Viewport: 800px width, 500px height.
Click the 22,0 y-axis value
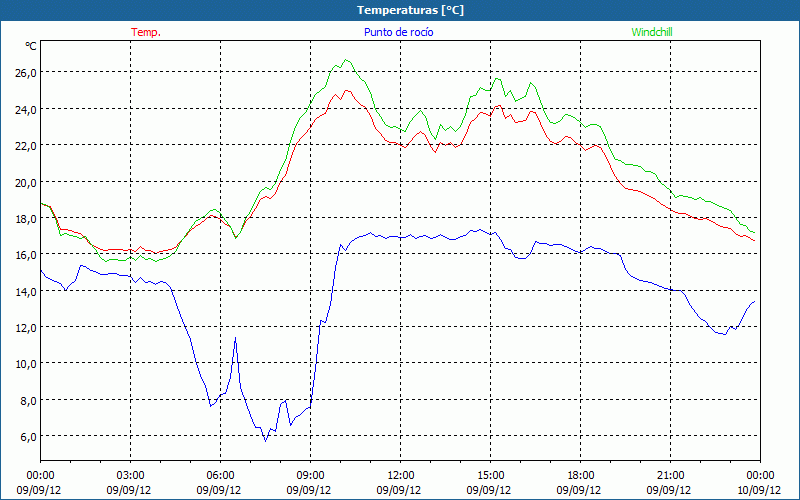click(x=26, y=145)
